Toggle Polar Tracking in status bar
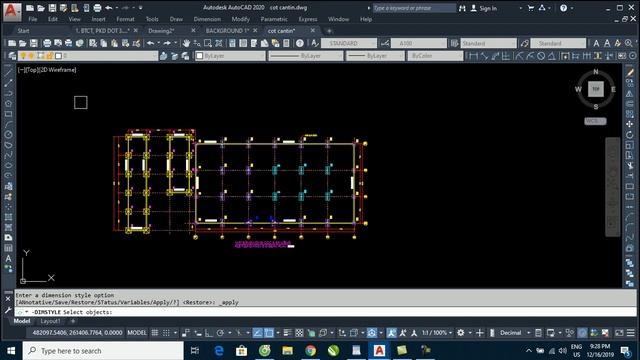This screenshot has width=640, height=360. pyautogui.click(x=220, y=333)
